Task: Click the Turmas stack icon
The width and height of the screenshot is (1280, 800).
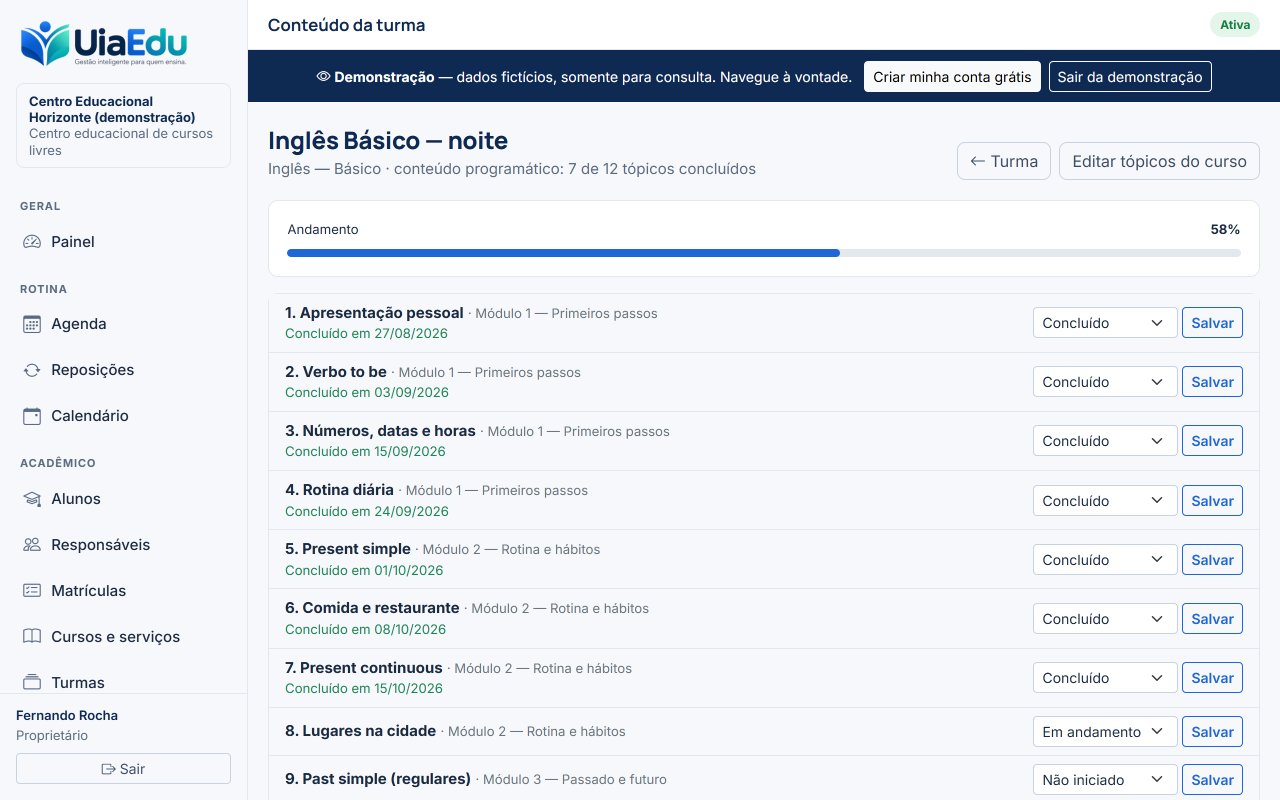Action: (x=32, y=683)
